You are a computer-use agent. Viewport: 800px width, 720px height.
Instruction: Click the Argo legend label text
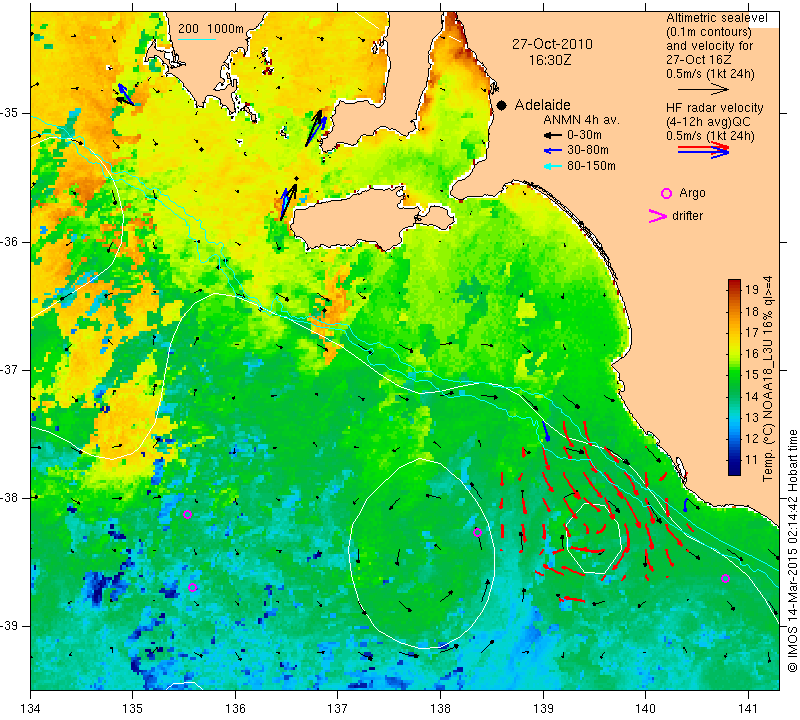tap(692, 193)
